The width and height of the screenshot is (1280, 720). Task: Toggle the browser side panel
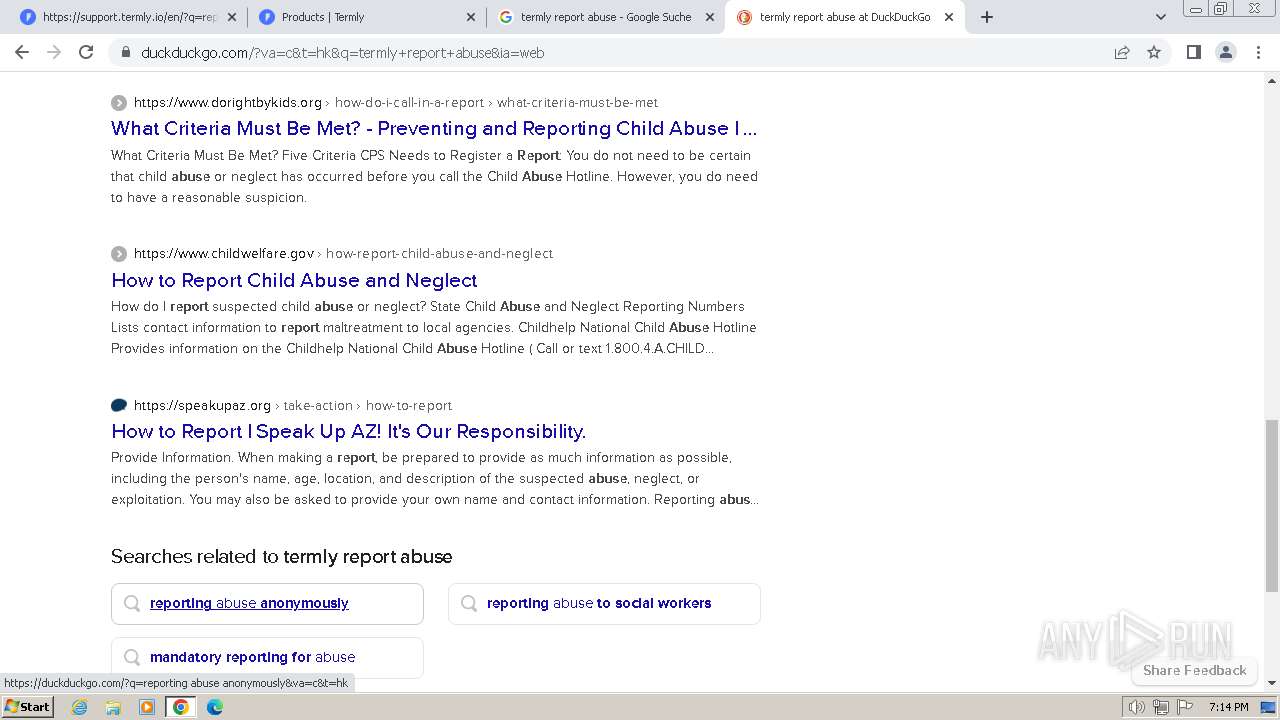coord(1193,52)
